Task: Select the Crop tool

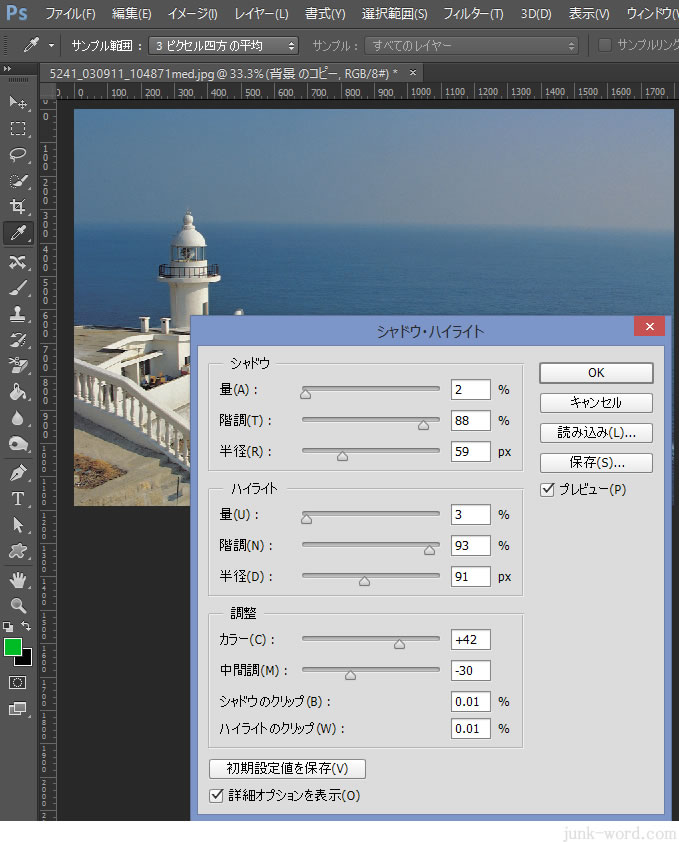Action: point(18,207)
